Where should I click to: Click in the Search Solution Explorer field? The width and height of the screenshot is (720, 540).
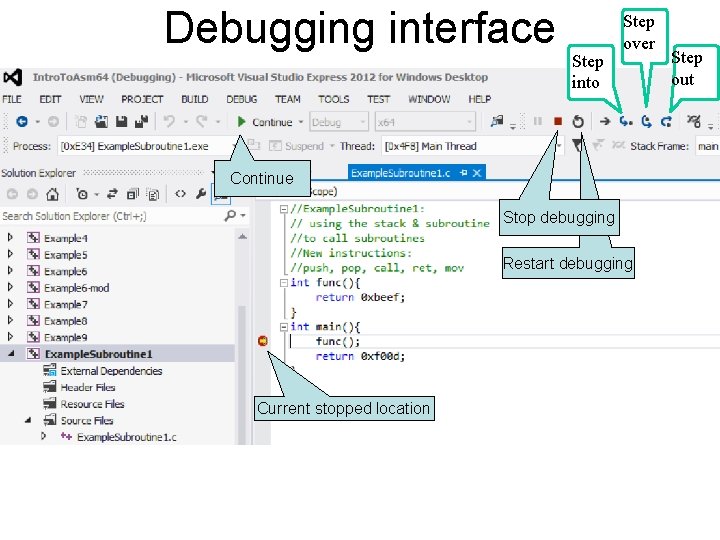110,216
